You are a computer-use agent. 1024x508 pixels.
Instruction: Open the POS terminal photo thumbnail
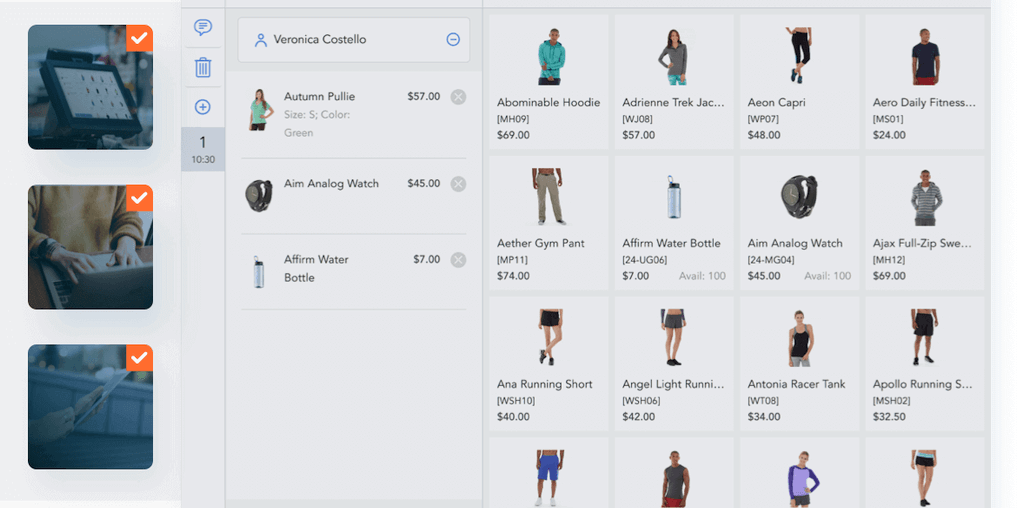[90, 87]
